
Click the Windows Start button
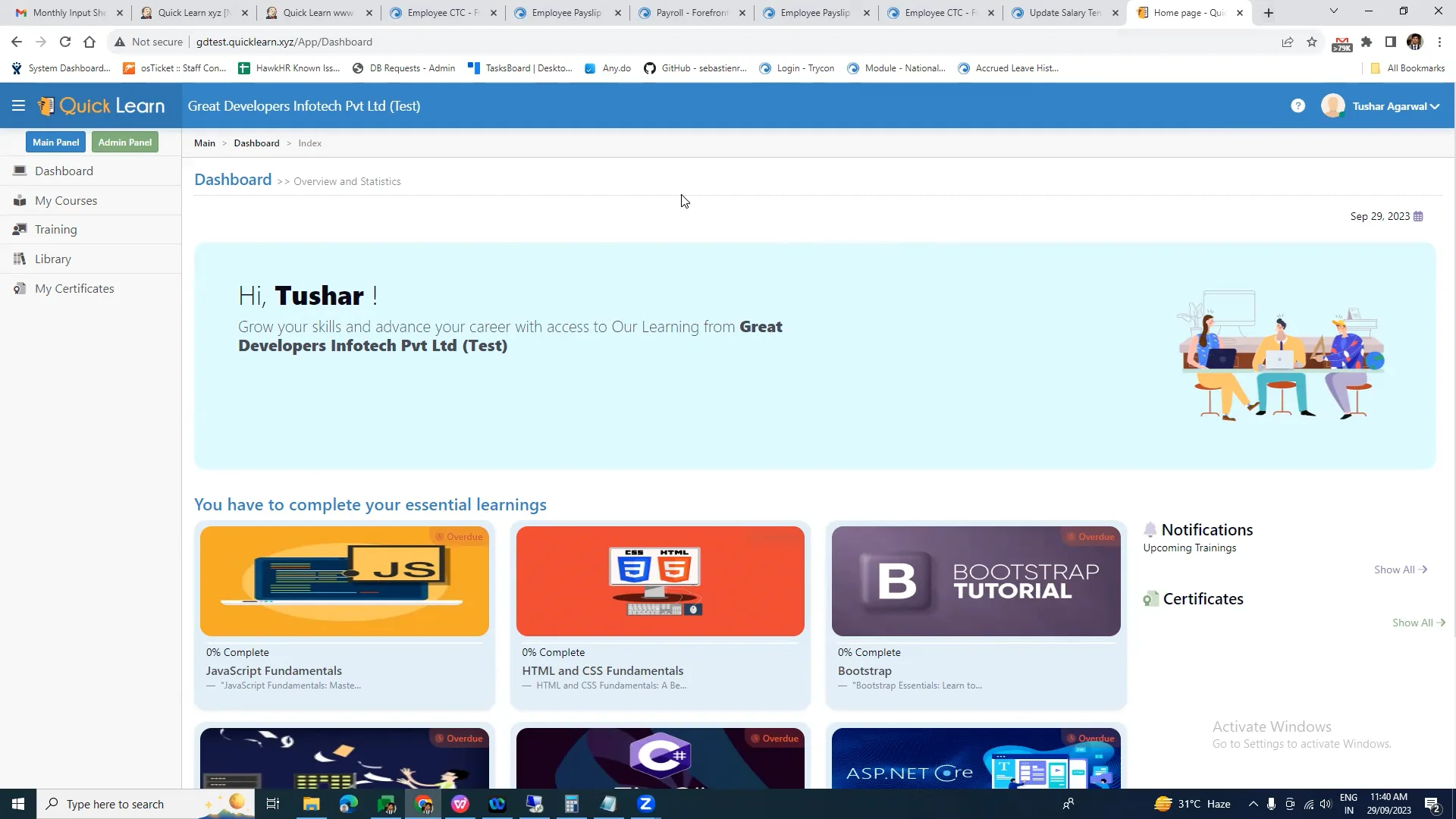click(18, 804)
